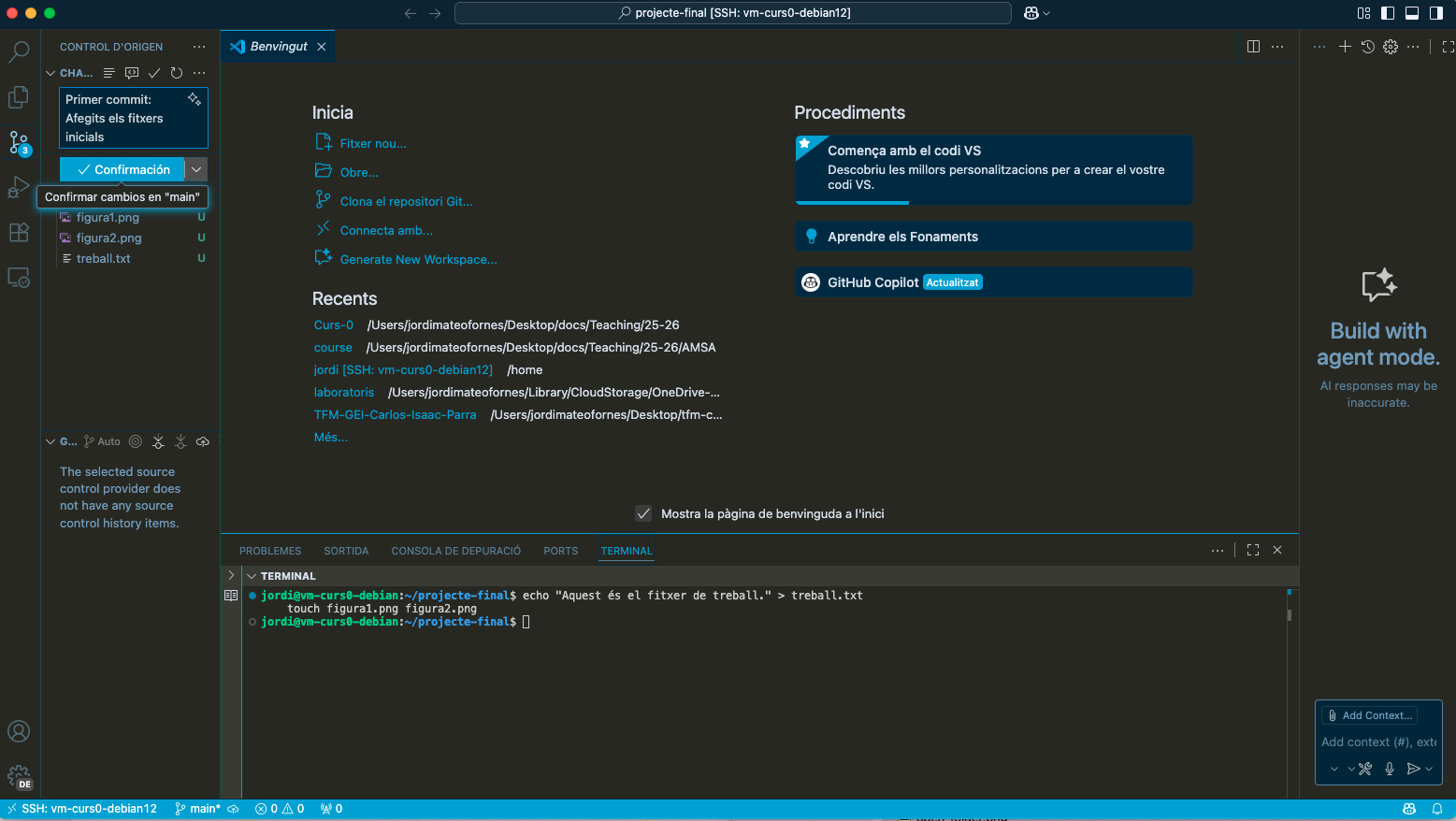Open the Copilot title bar dropdown arrow
1456x821 pixels.
click(x=1046, y=13)
